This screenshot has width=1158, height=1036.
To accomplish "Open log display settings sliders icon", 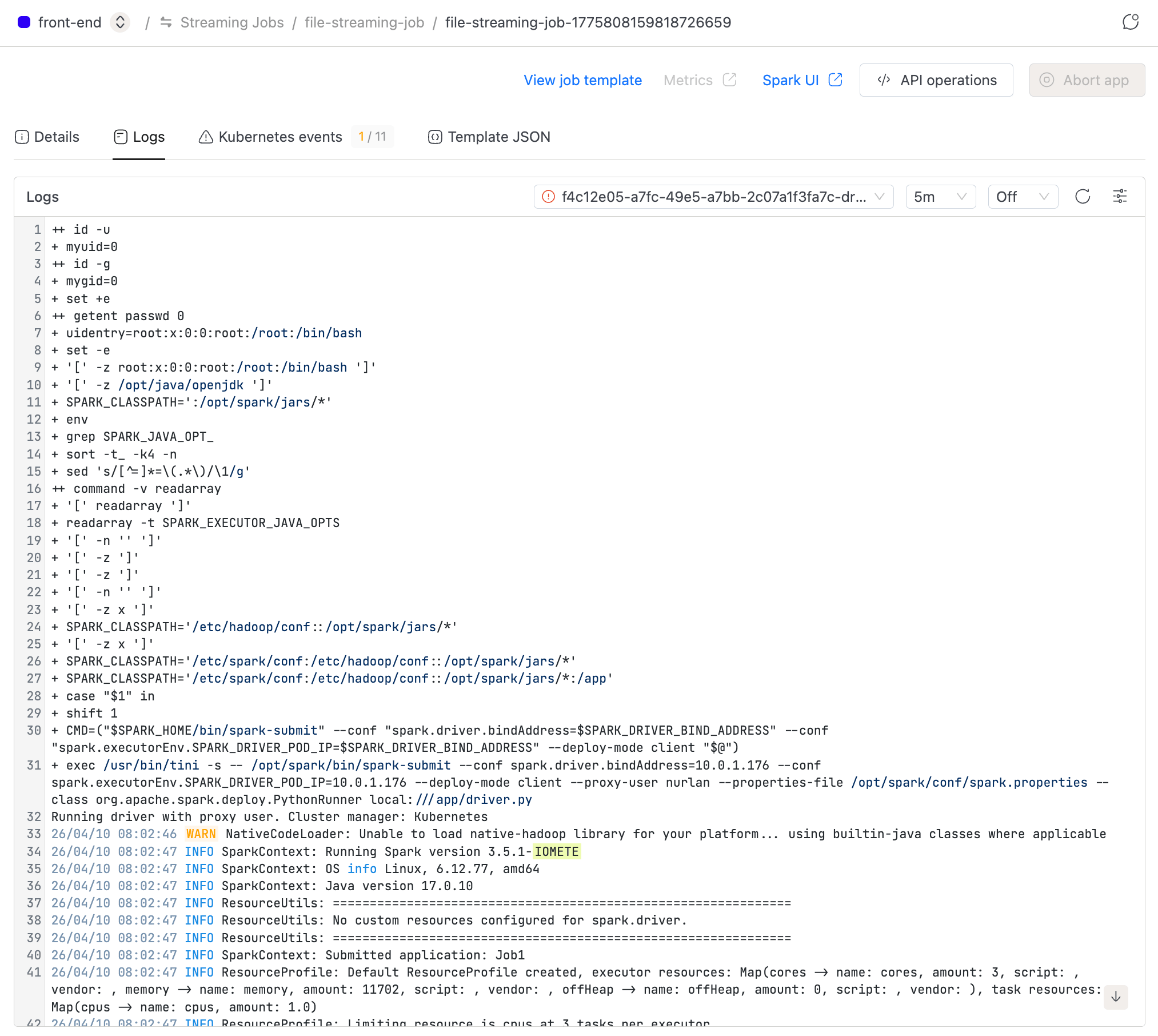I will tap(1120, 197).
